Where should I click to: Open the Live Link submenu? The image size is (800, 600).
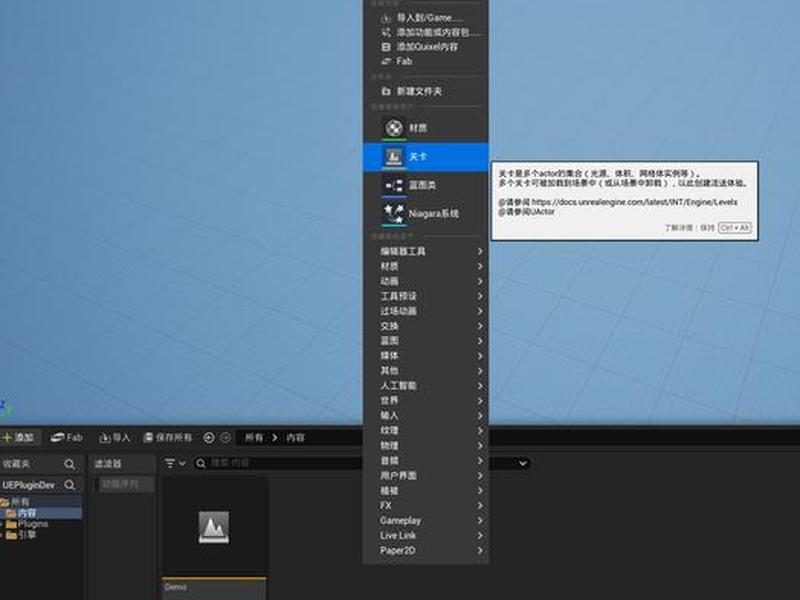(426, 535)
